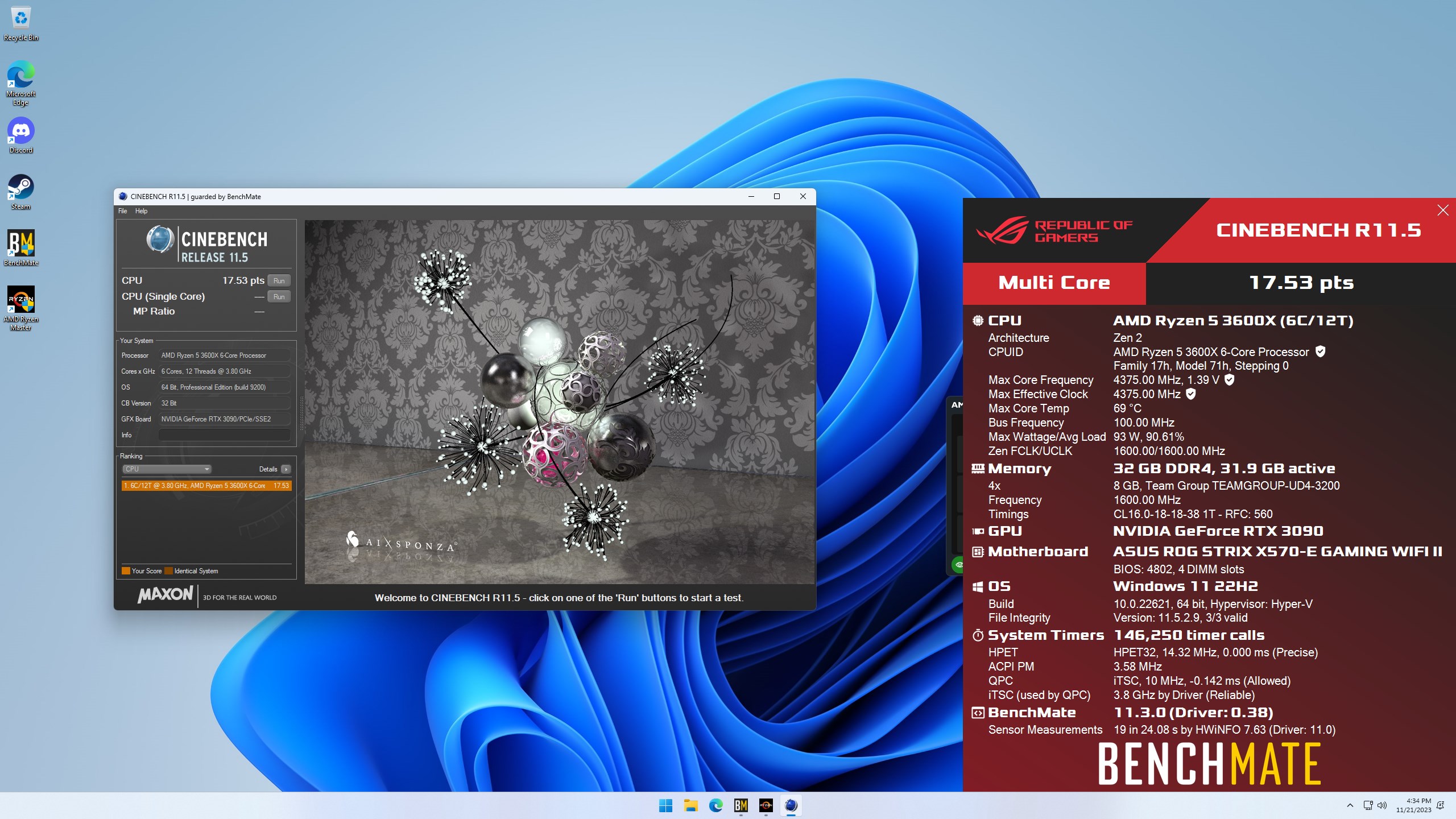The width and height of the screenshot is (1456, 819).
Task: Click the Identical System legend swatch
Action: [x=168, y=571]
